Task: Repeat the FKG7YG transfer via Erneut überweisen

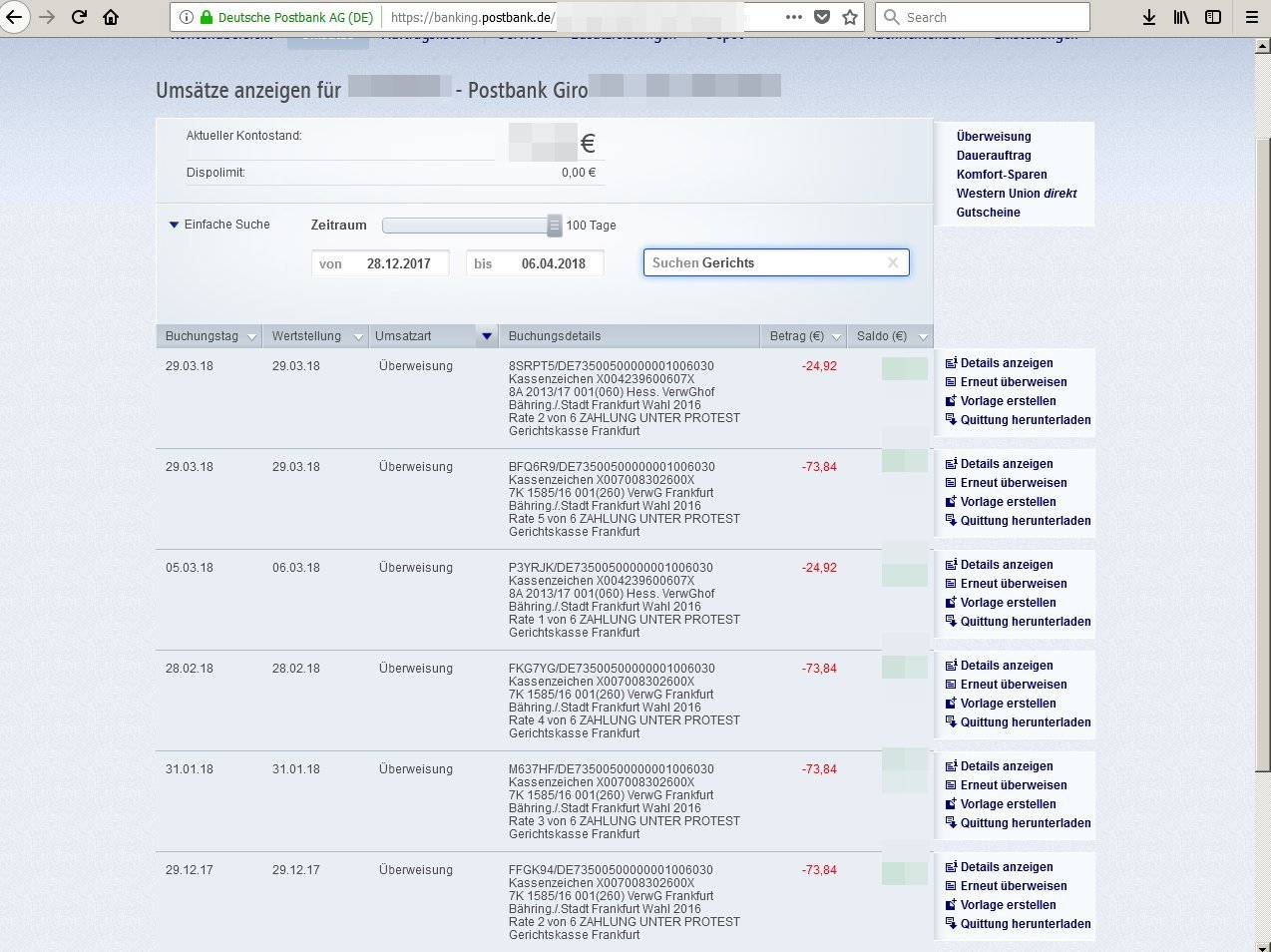Action: [x=1006, y=685]
